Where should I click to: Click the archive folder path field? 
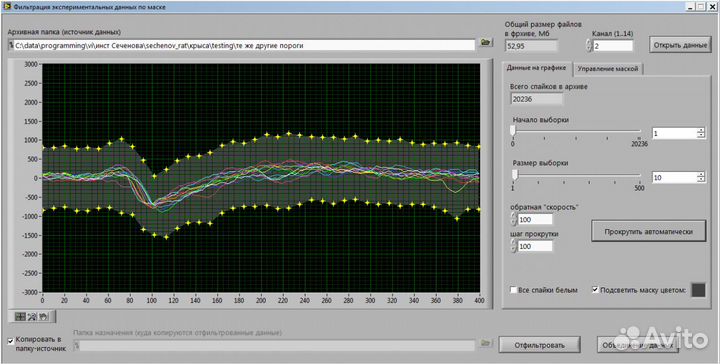(242, 45)
